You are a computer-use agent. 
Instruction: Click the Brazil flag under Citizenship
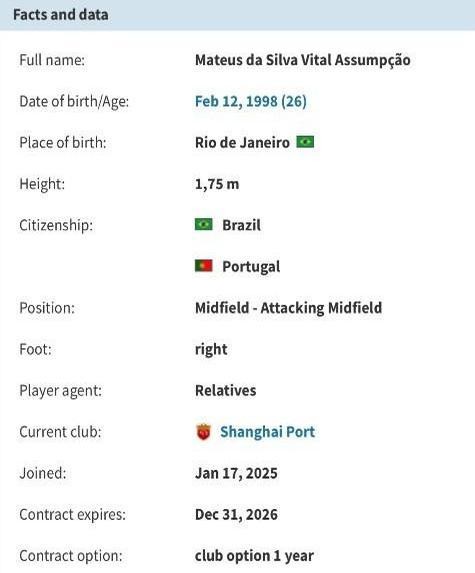click(x=204, y=224)
